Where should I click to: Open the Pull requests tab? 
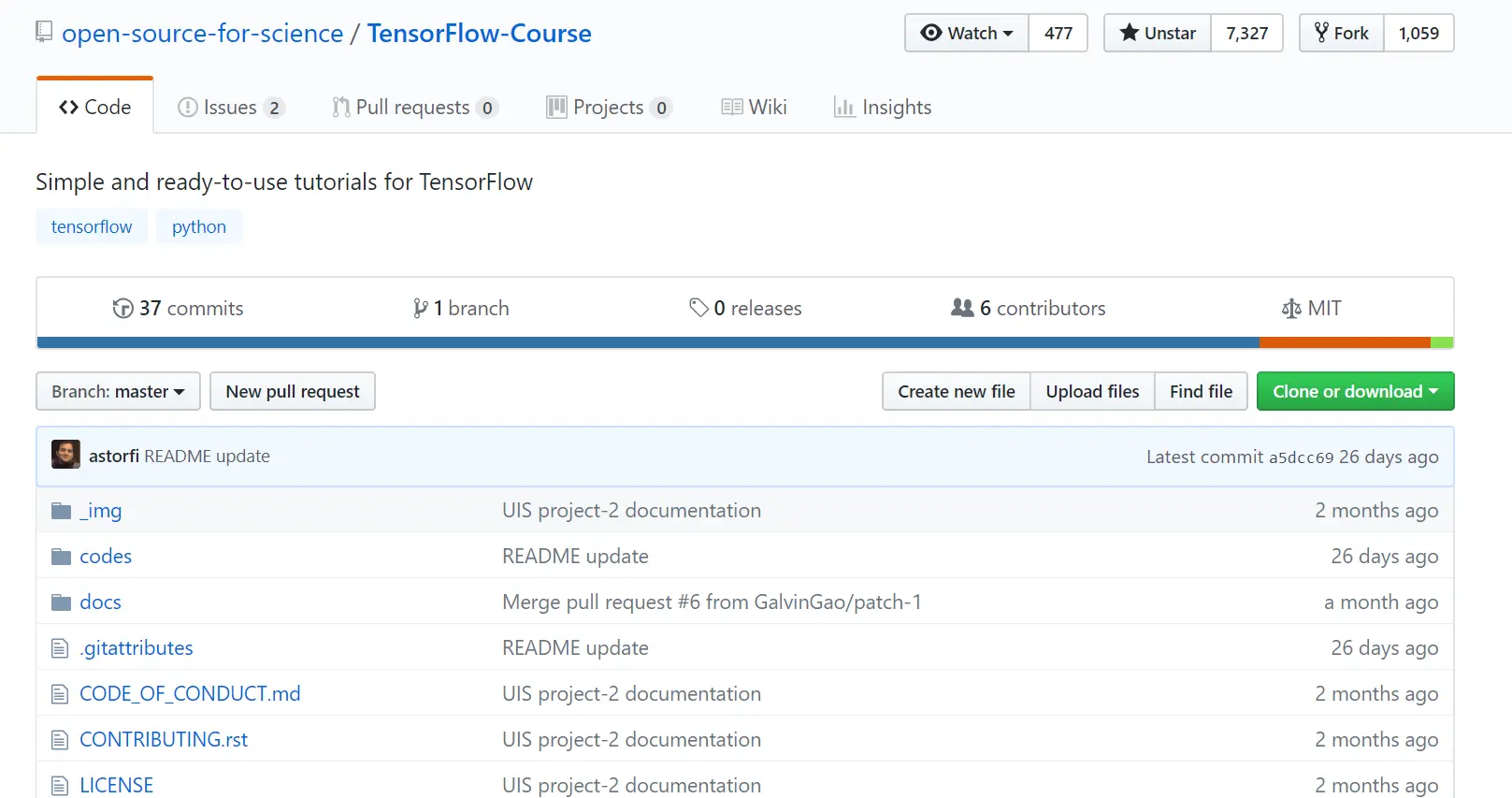tap(415, 107)
